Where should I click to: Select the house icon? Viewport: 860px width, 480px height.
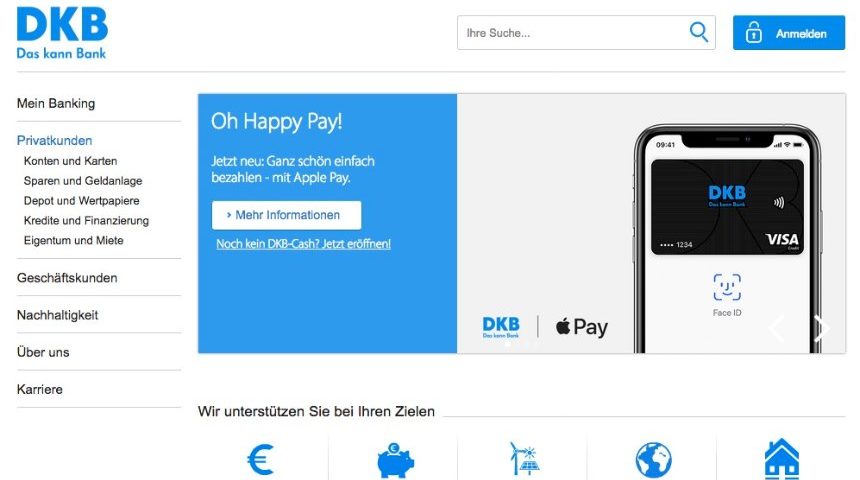coord(782,459)
